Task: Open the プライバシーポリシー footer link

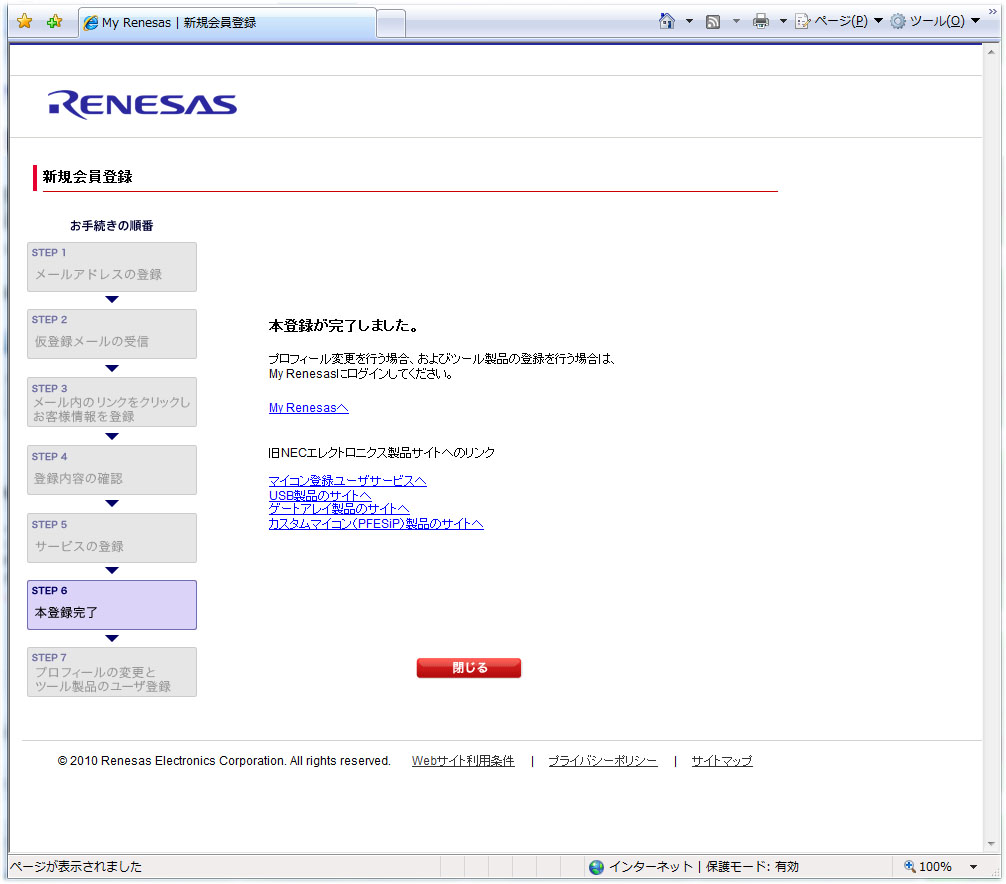Action: click(x=602, y=761)
